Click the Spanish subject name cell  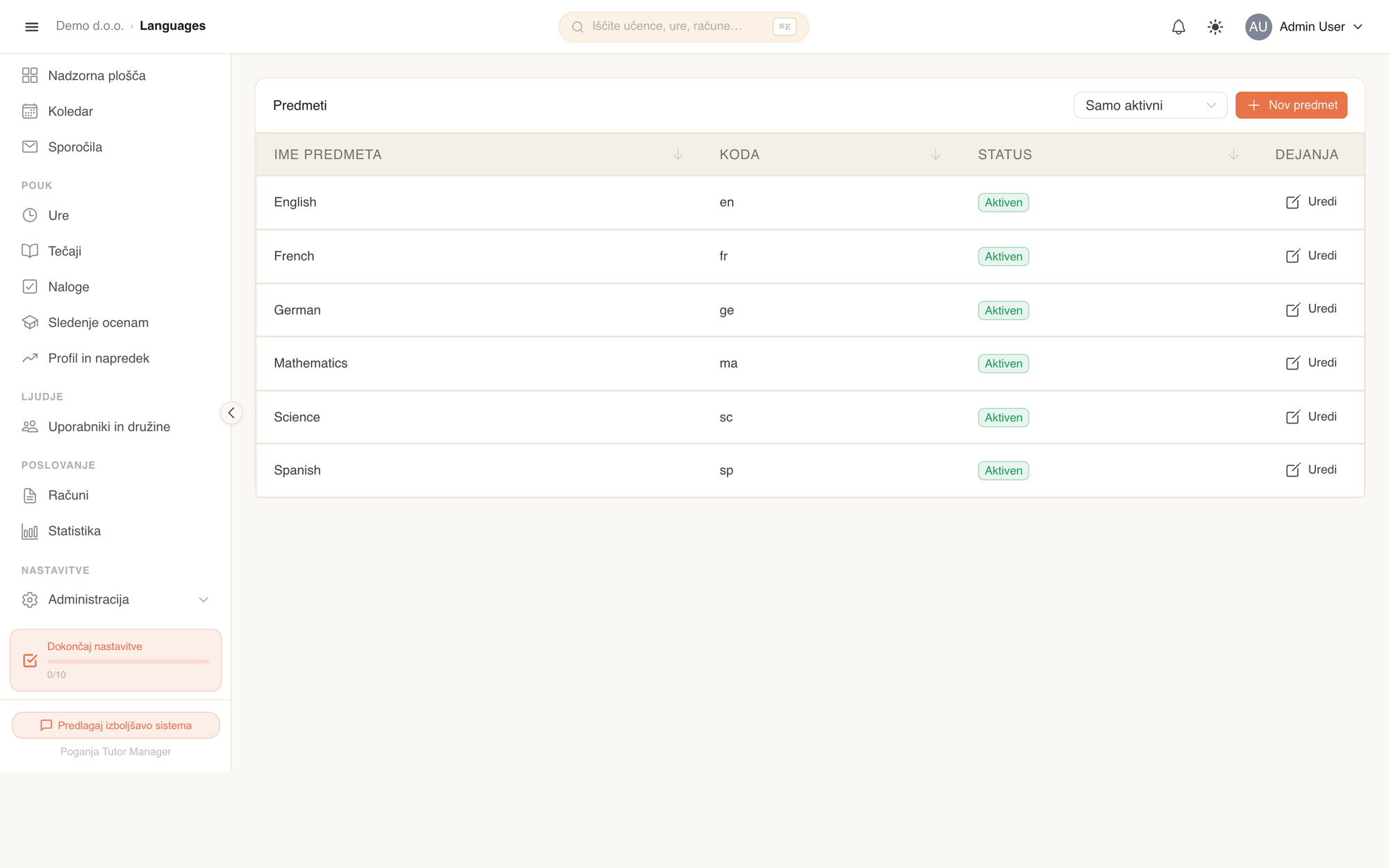(x=297, y=470)
